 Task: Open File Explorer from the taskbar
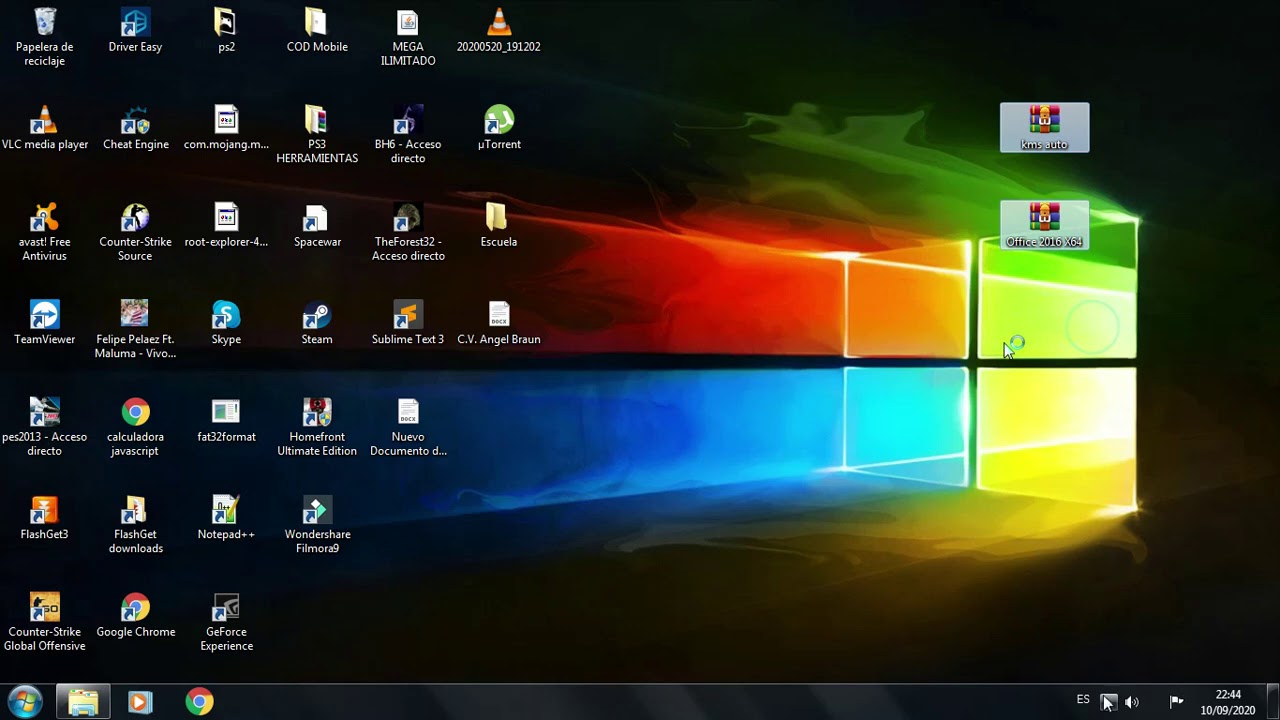(83, 702)
